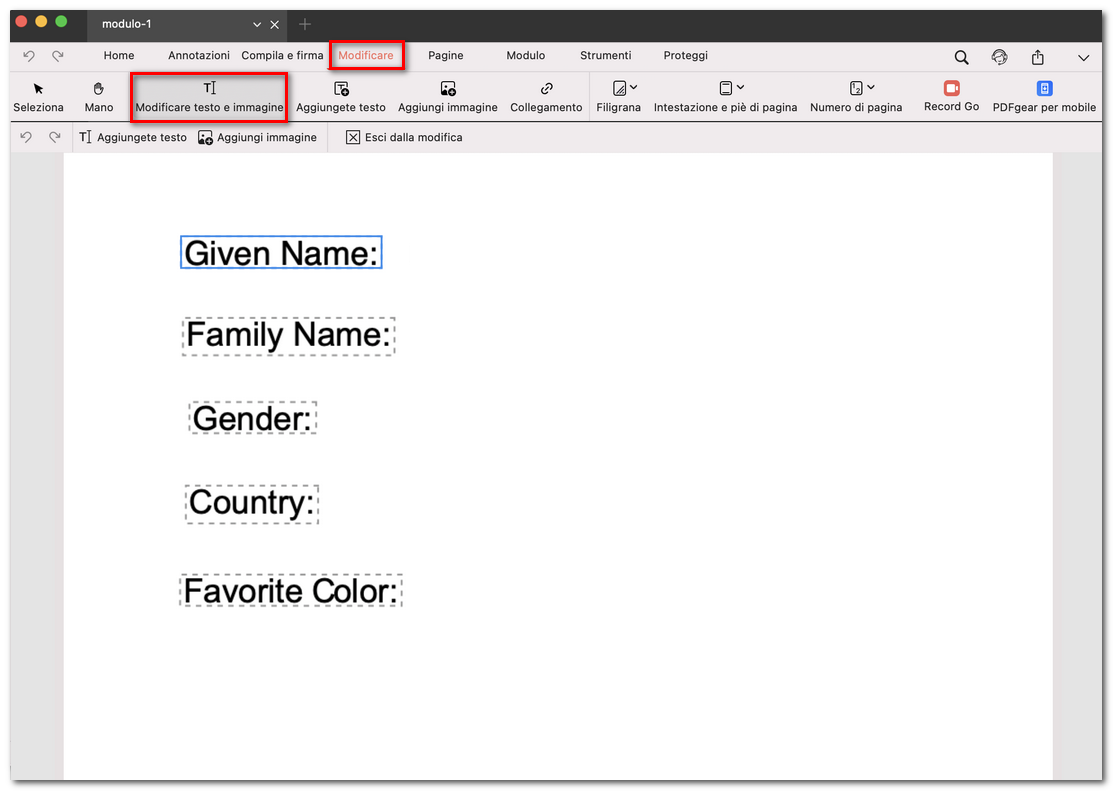Open the Collegamento link tool
This screenshot has height=791, width=1113.
tap(546, 97)
